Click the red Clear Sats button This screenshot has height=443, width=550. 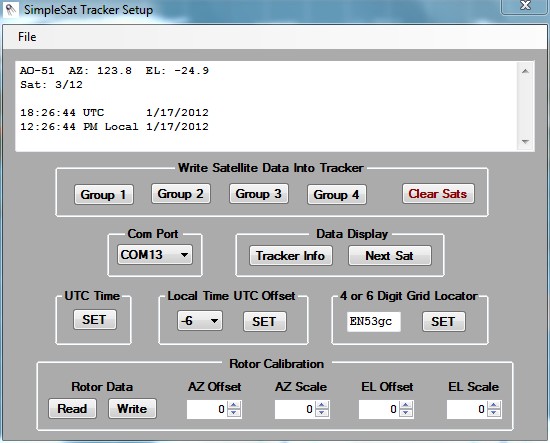pos(438,194)
